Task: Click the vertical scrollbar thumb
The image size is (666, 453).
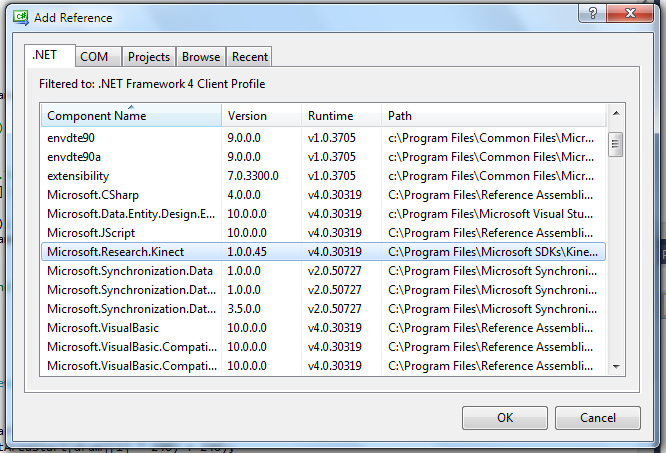Action: [x=615, y=144]
